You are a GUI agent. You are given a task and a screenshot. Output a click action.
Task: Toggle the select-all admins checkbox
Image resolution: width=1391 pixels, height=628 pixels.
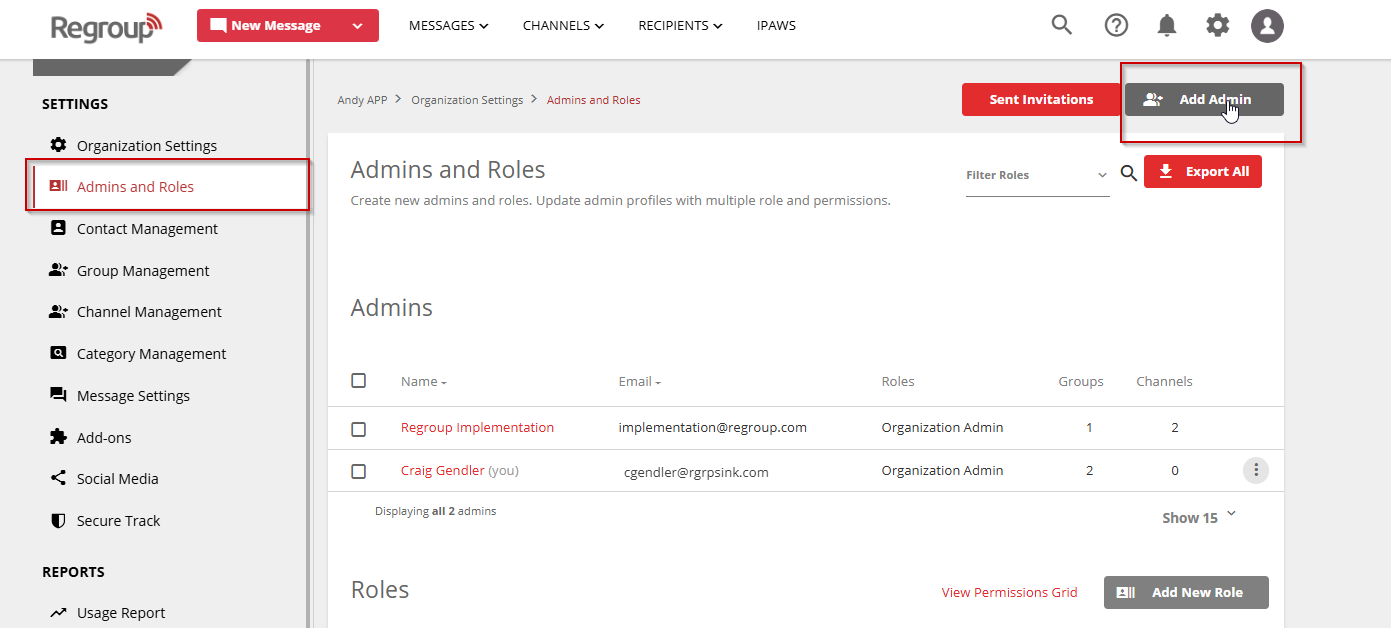359,380
